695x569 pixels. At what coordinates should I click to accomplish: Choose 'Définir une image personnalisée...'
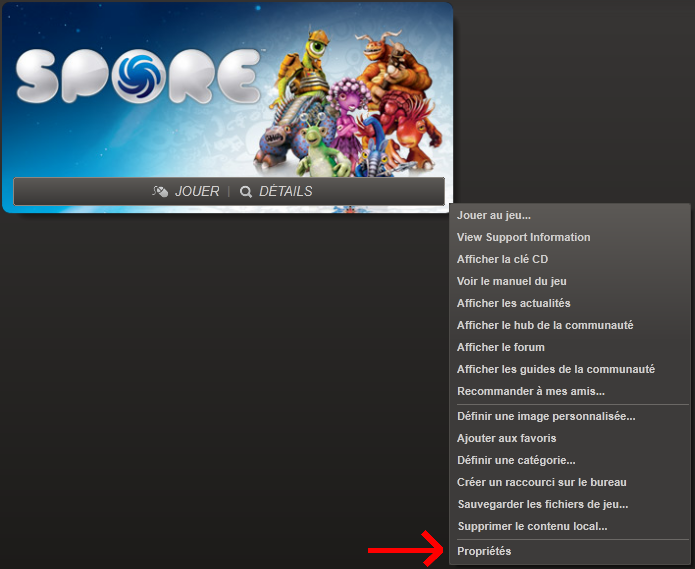570,417
